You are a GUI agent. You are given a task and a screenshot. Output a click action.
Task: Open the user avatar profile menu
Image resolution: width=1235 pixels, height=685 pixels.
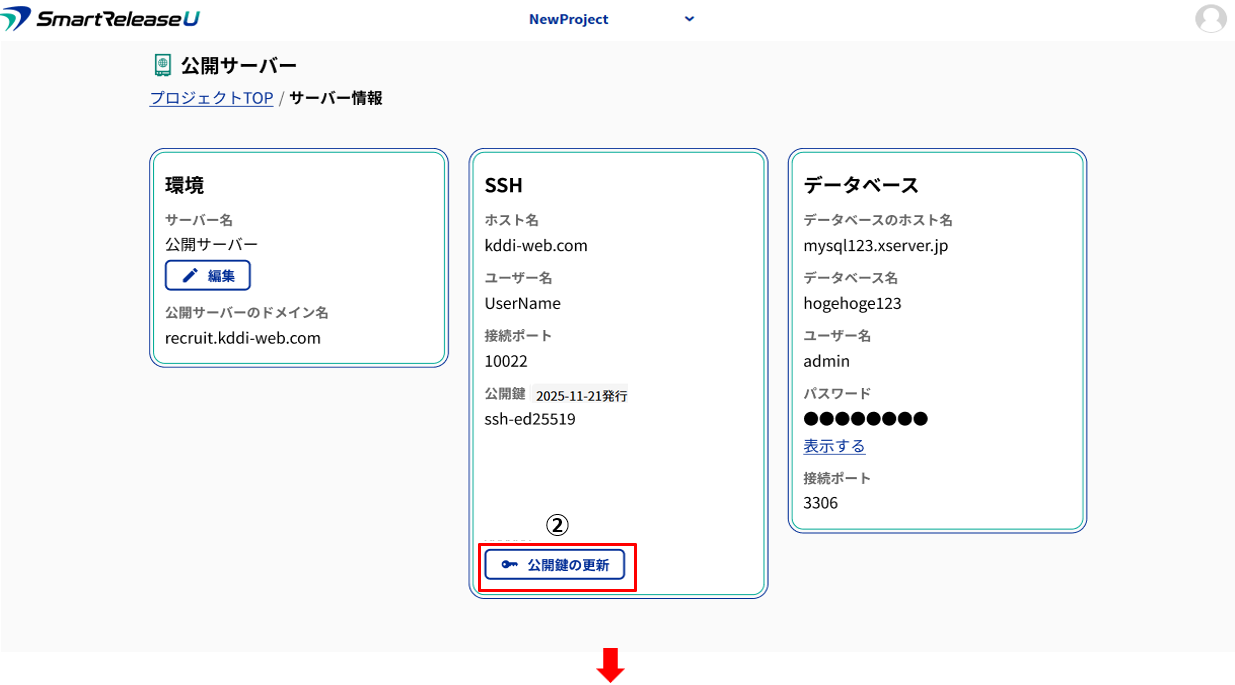point(1210,19)
